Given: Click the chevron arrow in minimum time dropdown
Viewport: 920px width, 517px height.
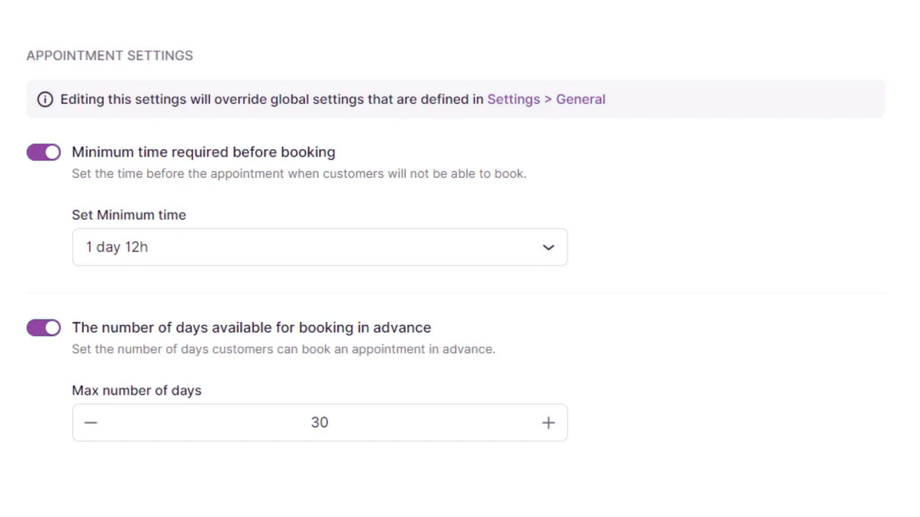Looking at the screenshot, I should pyautogui.click(x=548, y=248).
